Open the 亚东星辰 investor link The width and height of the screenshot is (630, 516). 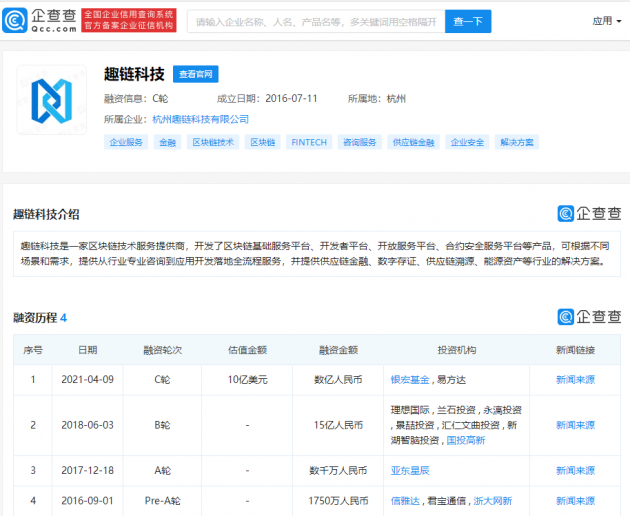tap(410, 470)
